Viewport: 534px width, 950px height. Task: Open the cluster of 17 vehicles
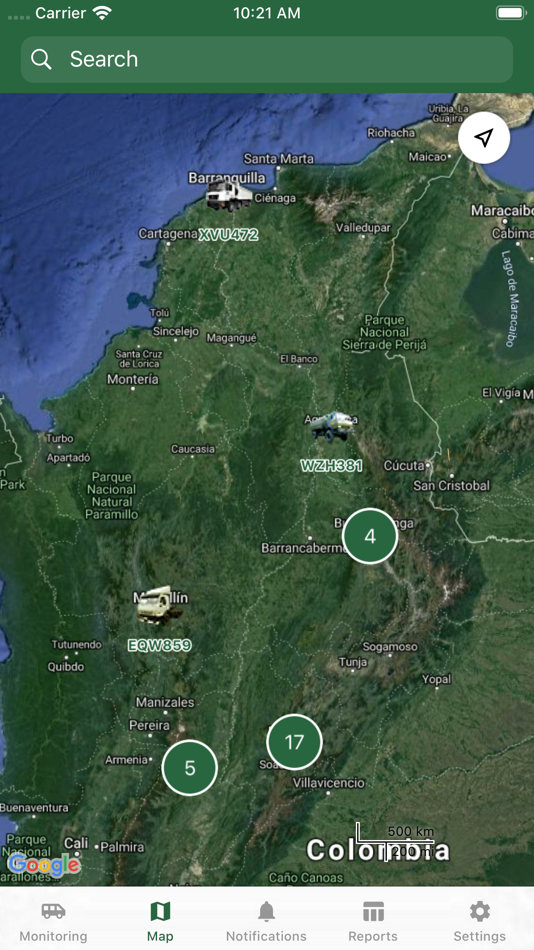294,742
